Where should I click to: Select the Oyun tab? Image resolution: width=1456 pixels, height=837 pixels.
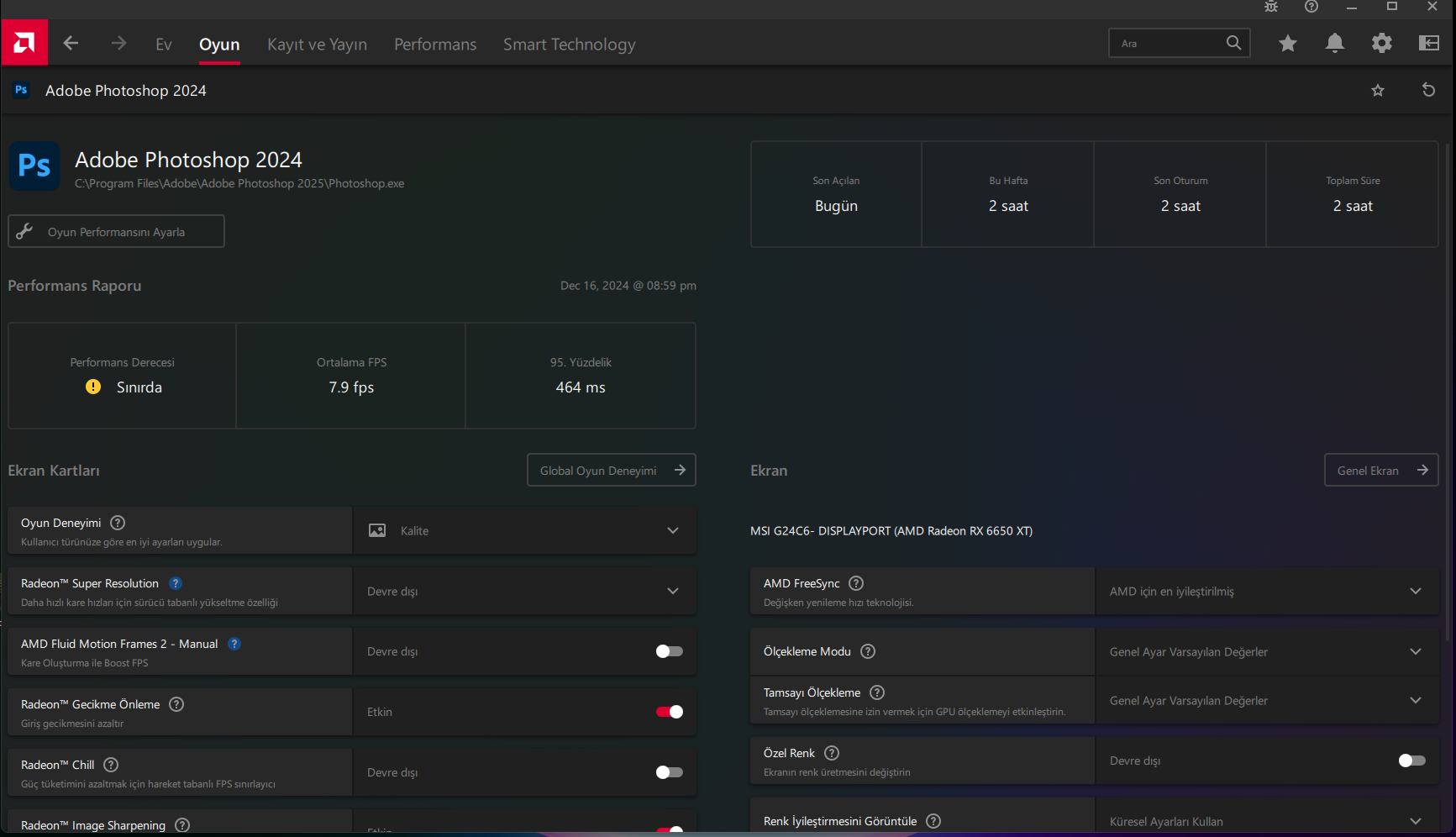pyautogui.click(x=219, y=45)
